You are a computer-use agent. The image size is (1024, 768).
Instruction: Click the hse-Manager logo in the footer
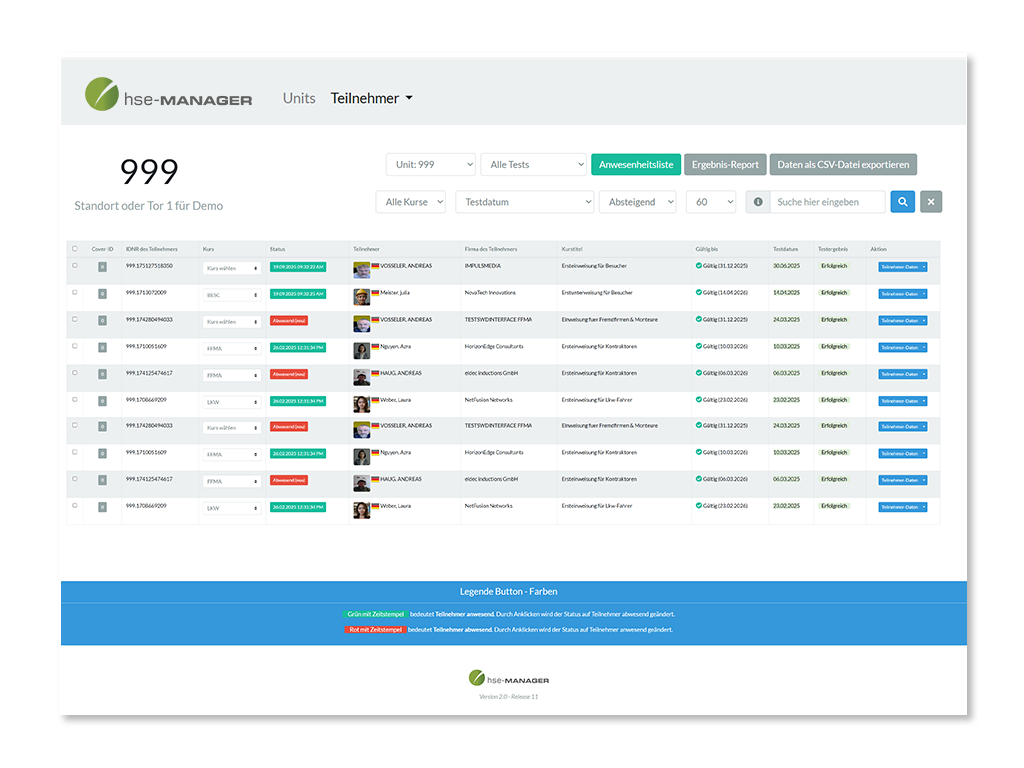pos(509,678)
